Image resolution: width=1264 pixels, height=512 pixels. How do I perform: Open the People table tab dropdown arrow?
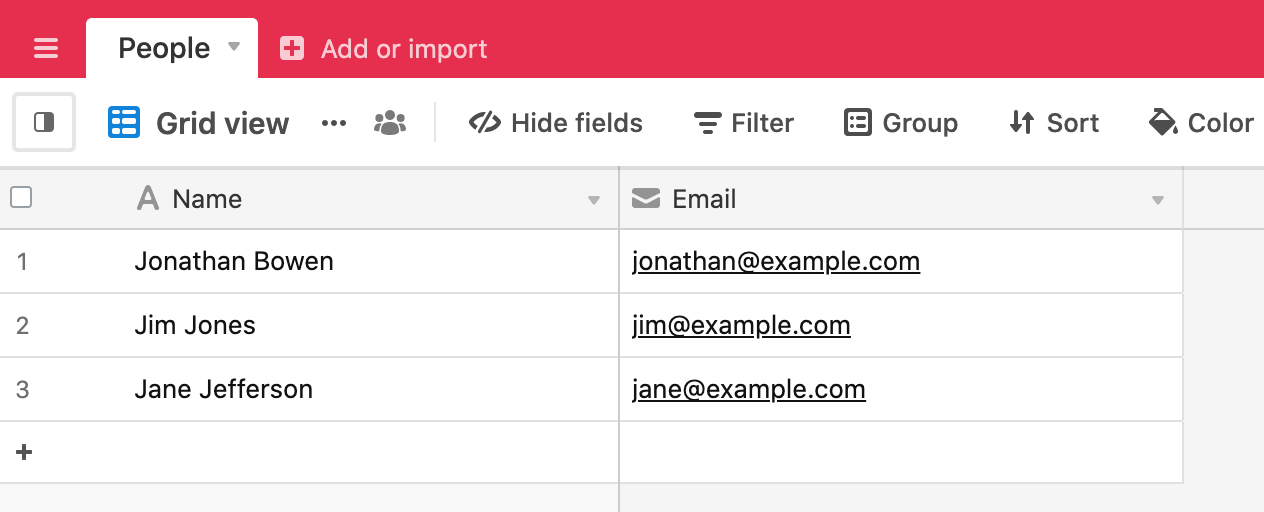234,46
